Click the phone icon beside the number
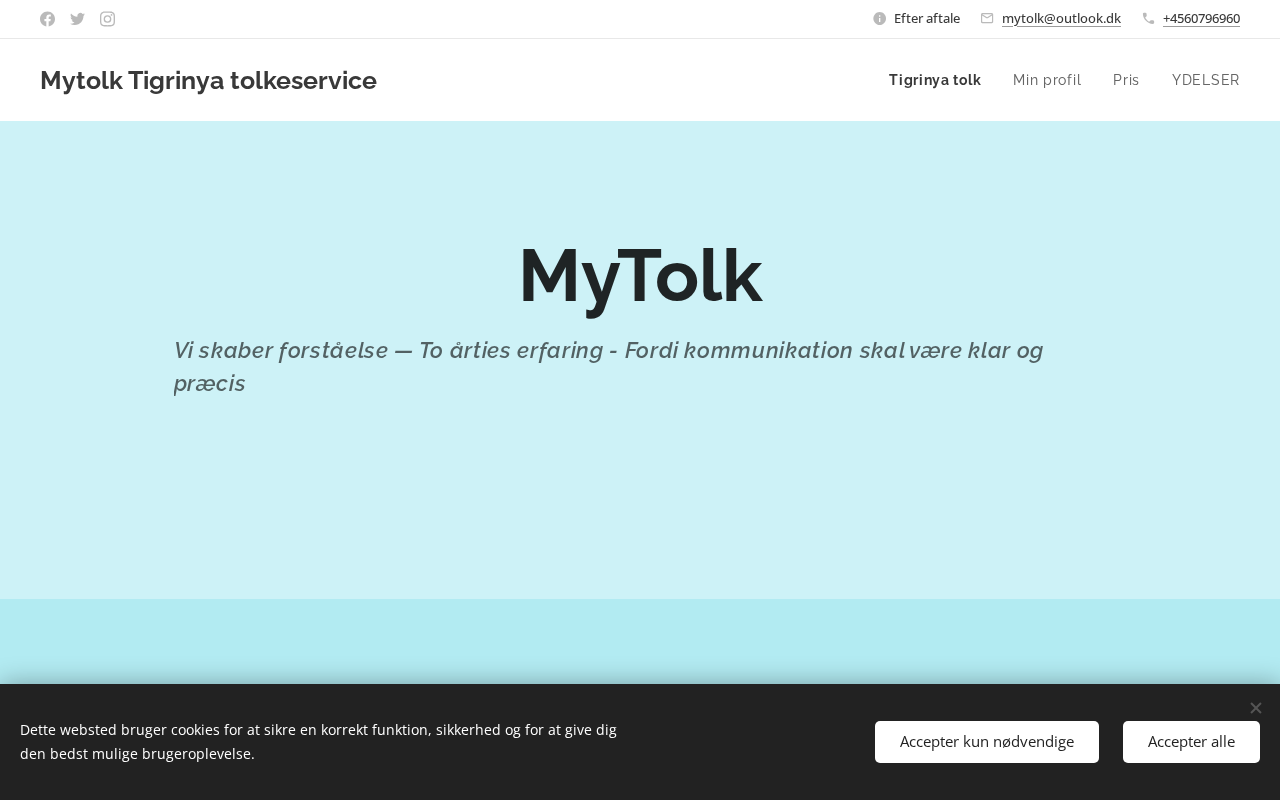The width and height of the screenshot is (1280, 800). [1148, 19]
